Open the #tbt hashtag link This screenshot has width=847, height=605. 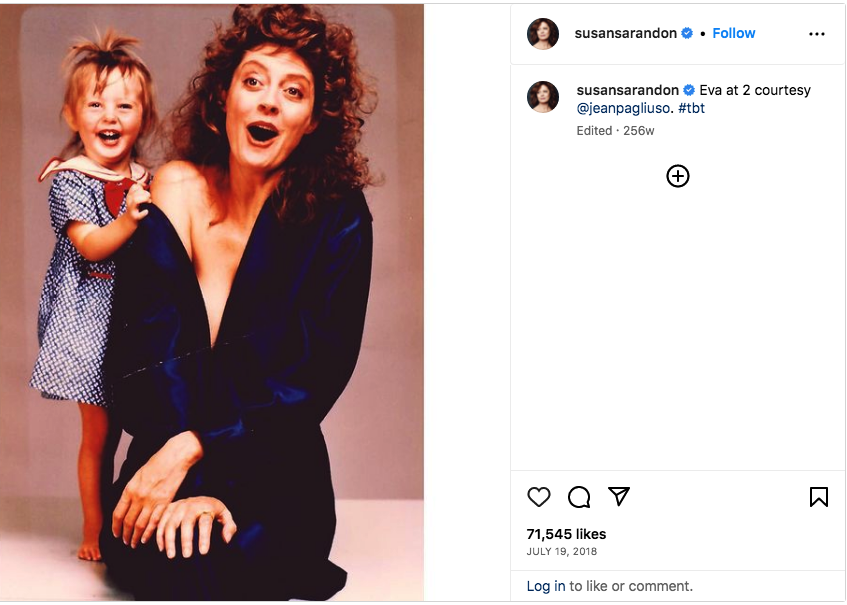[691, 108]
